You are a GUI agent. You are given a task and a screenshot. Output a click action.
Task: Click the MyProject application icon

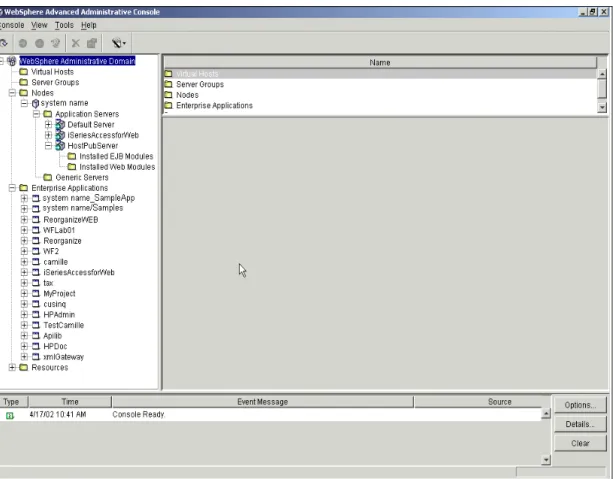36,294
